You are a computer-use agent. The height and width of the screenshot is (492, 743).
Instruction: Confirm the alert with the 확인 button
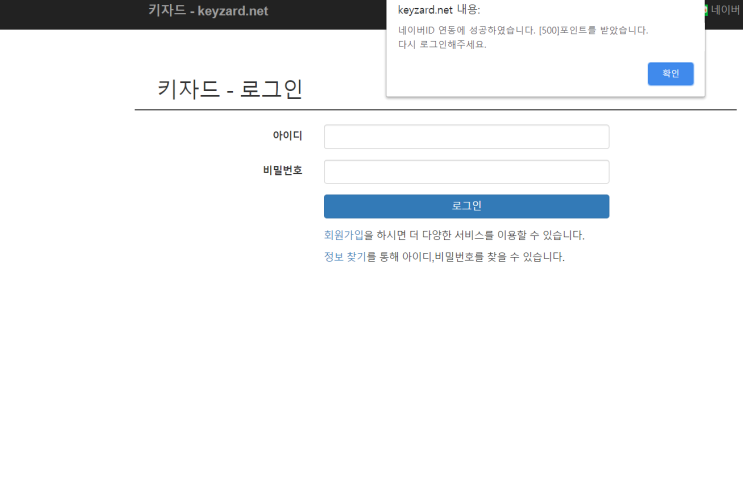click(x=671, y=74)
